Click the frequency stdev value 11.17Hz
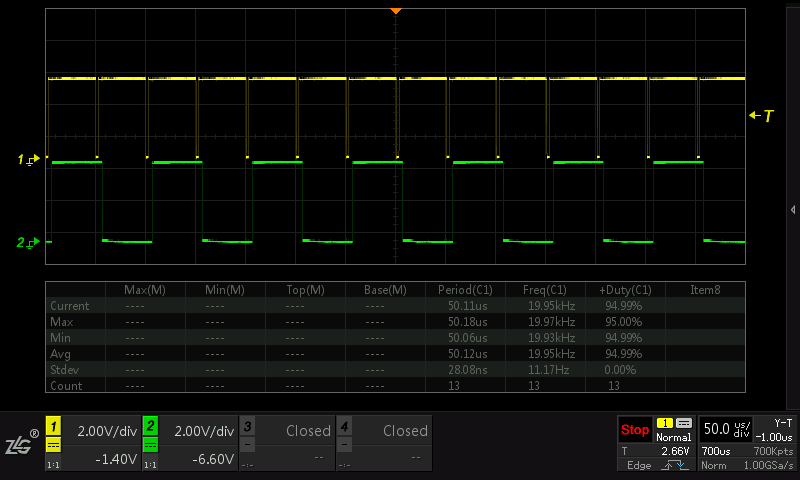 tap(548, 370)
